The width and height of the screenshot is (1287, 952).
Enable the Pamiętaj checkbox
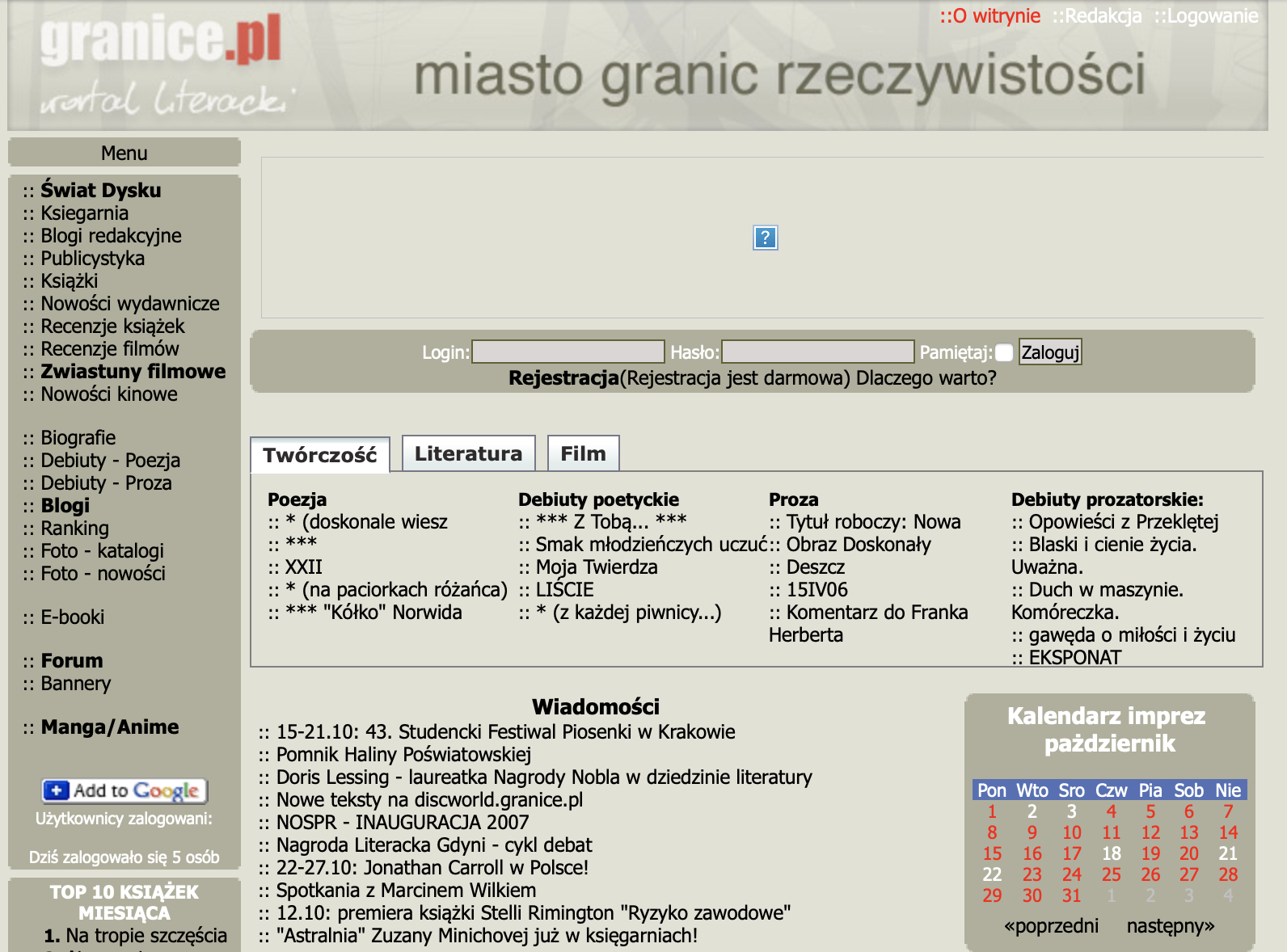pos(1004,352)
